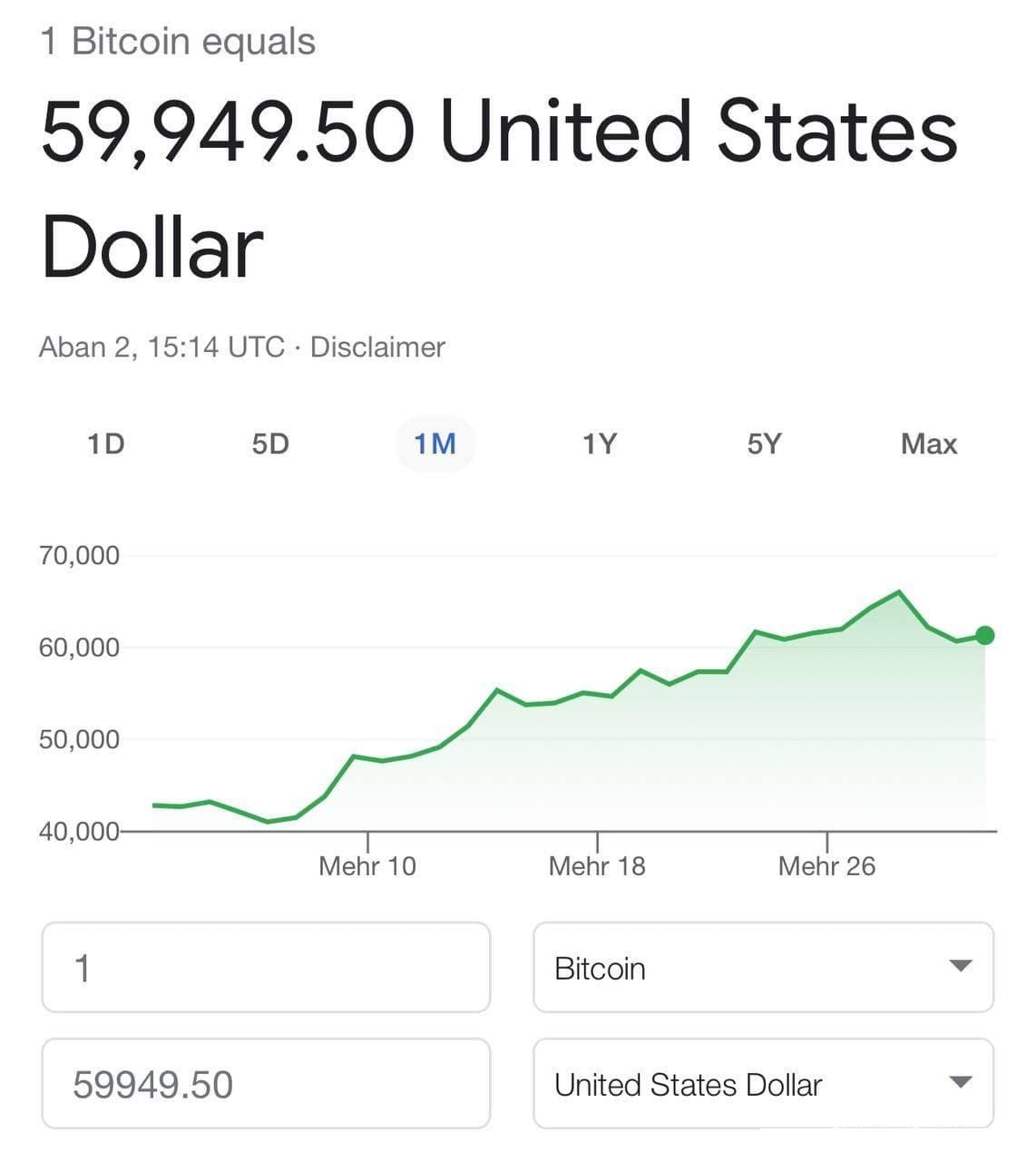Click the 50,000 axis label
The width and height of the screenshot is (1036, 1161).
pyautogui.click(x=79, y=739)
